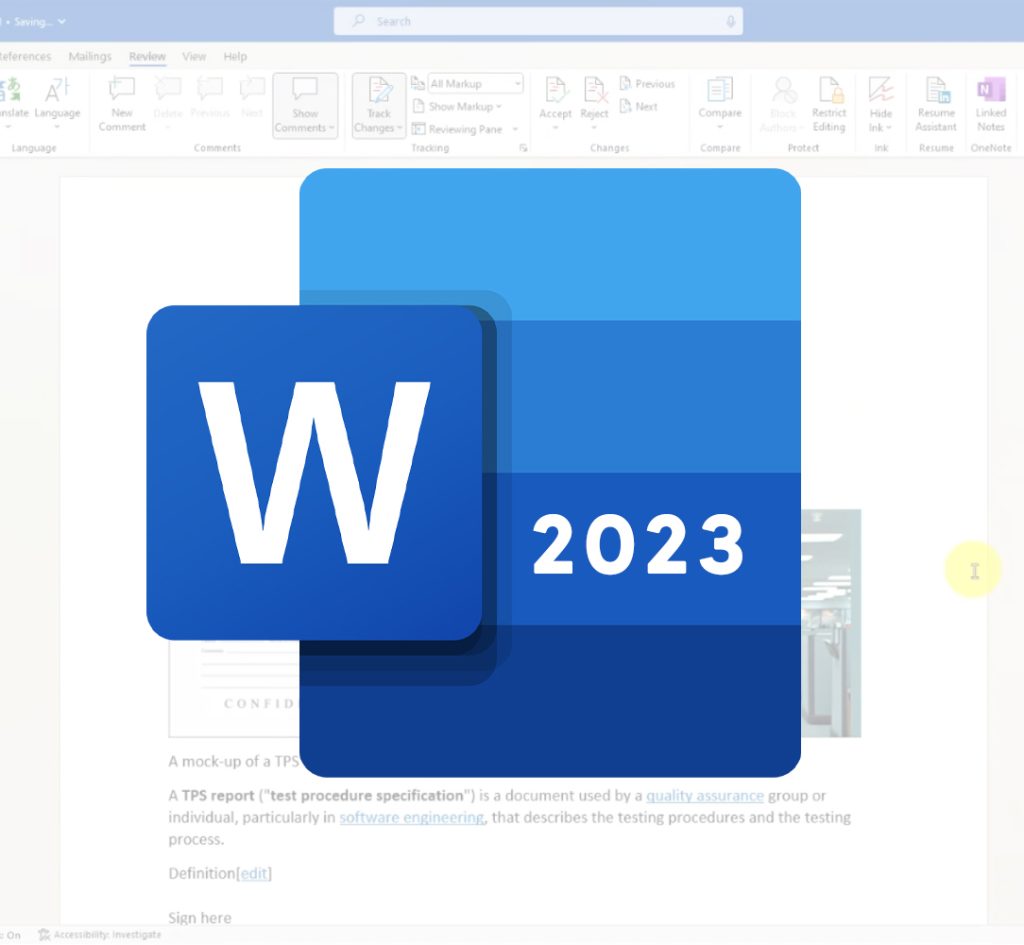The height and width of the screenshot is (945, 1024).
Task: Switch to the Mailings ribbon tab
Action: (x=90, y=57)
